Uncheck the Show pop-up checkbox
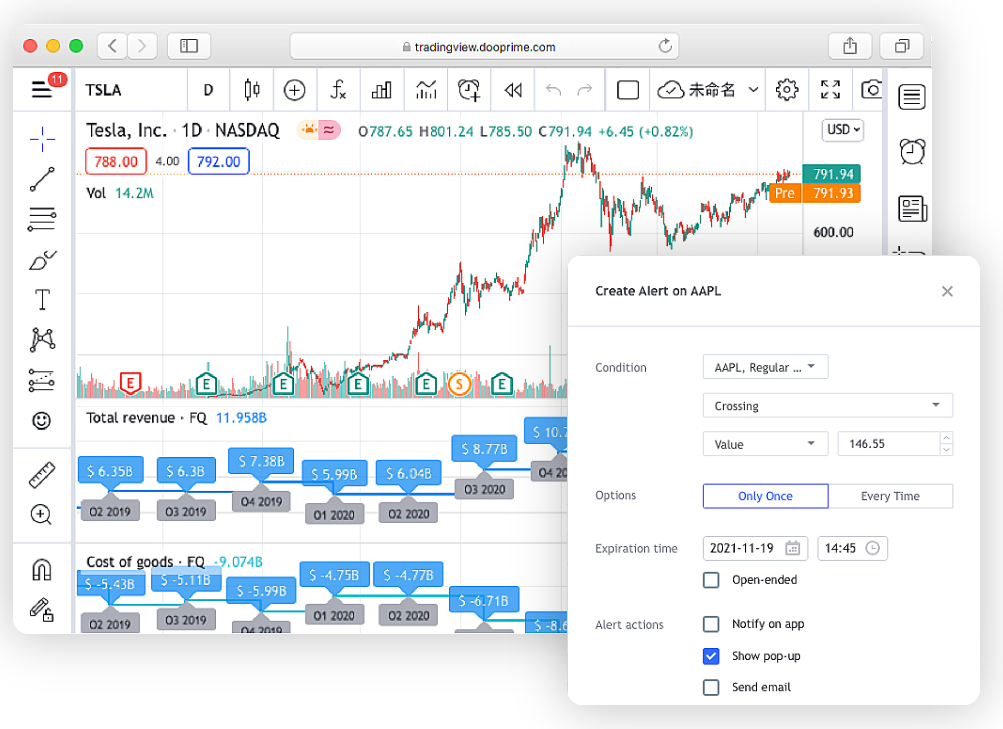The image size is (1003, 729). click(x=711, y=656)
